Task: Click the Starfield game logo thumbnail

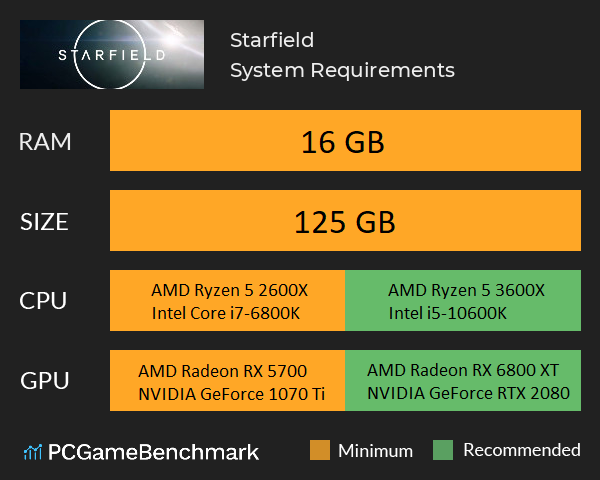Action: click(111, 55)
